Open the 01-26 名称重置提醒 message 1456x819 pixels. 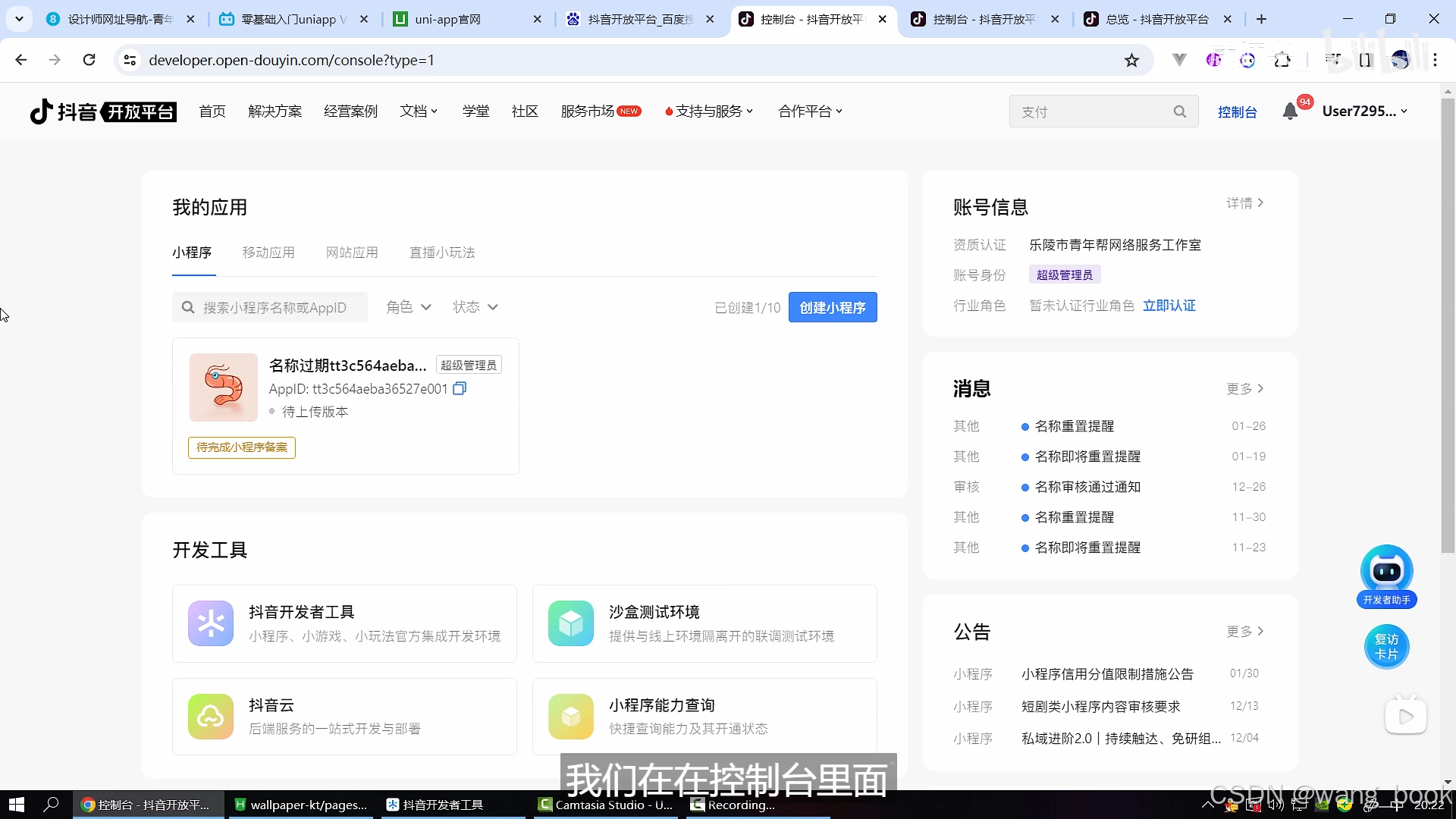point(1074,426)
